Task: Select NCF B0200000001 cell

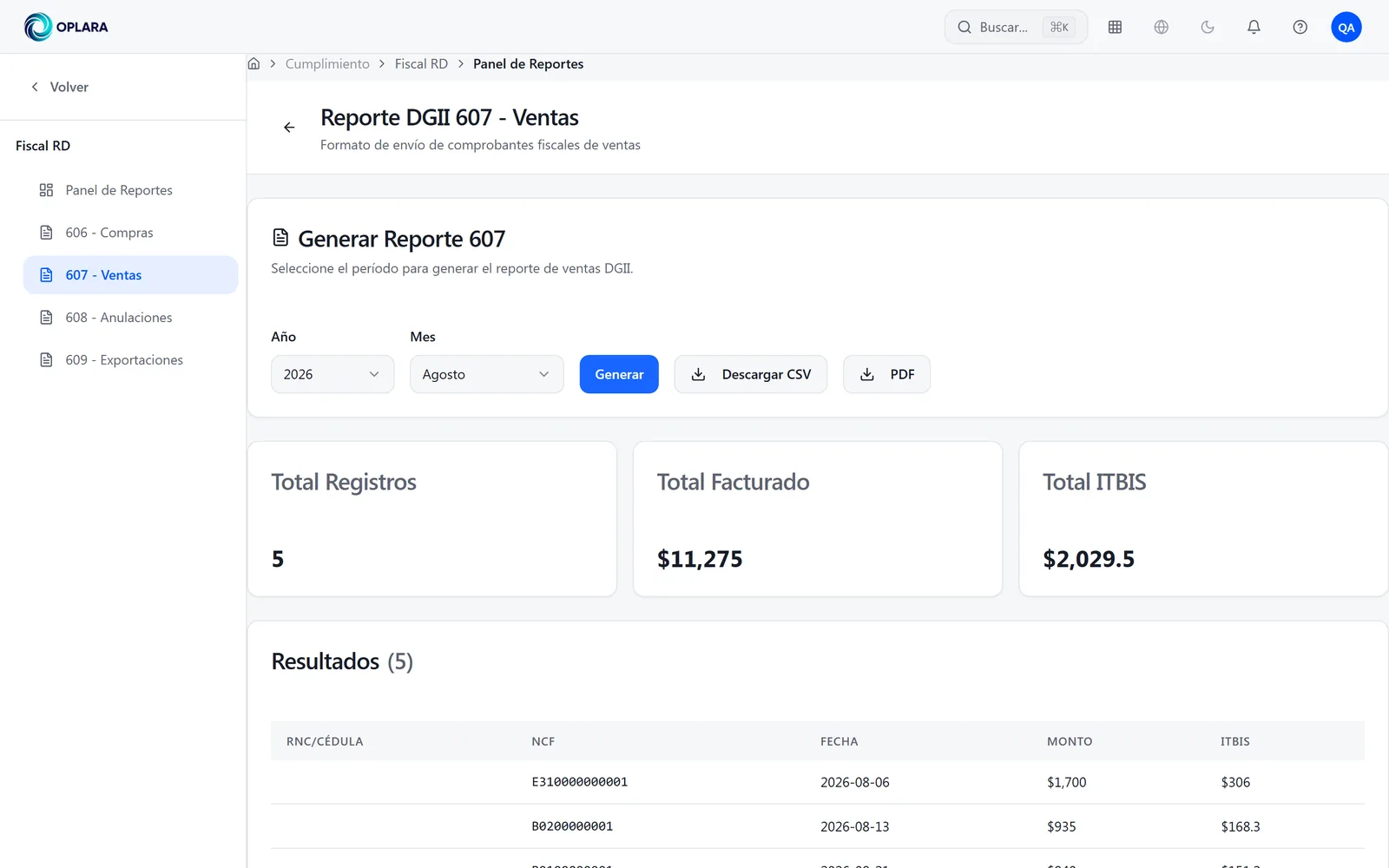Action: click(572, 826)
